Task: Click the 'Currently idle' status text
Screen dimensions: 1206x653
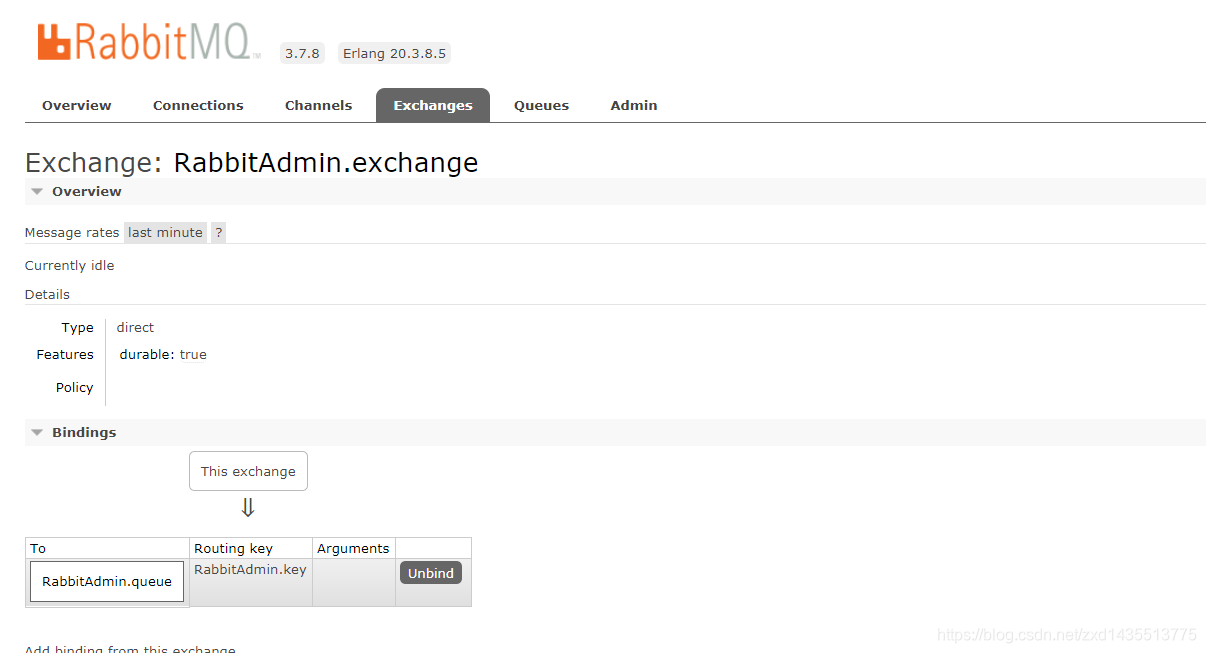Action: [70, 265]
